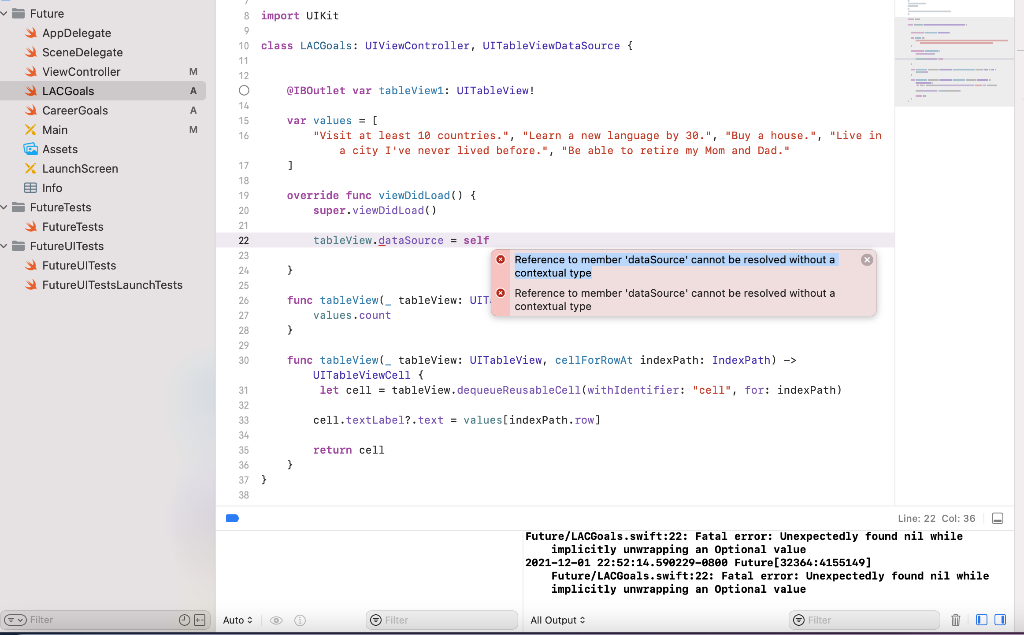Collapse the FutureUITests group
Screen dimensions: 1024x635
4,246
